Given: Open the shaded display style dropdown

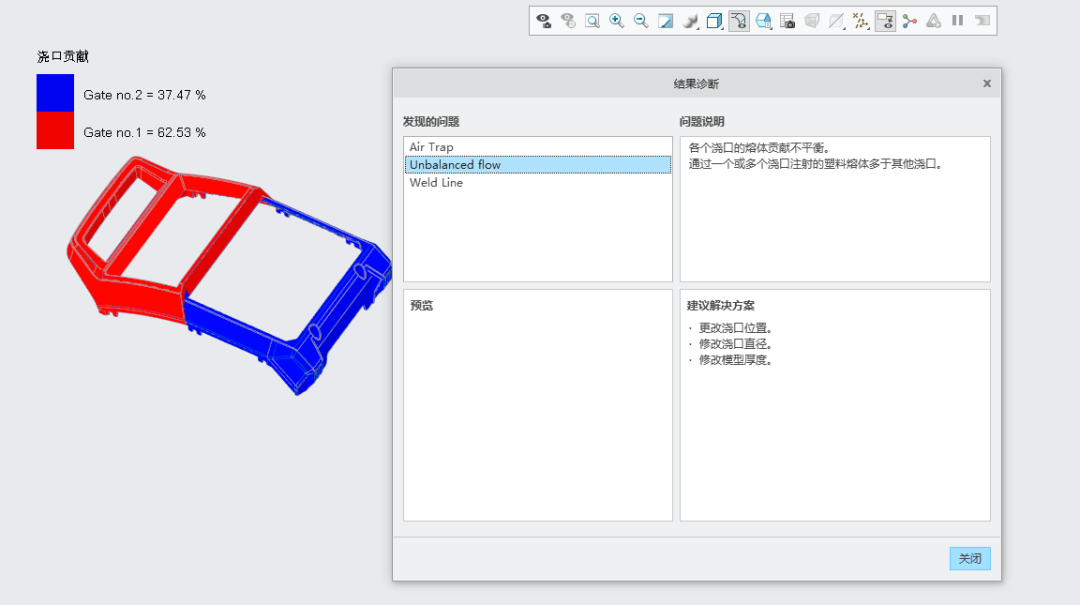Looking at the screenshot, I should click(x=690, y=21).
